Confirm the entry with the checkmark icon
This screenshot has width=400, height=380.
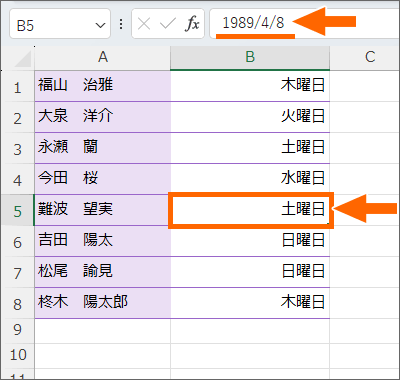coord(168,24)
